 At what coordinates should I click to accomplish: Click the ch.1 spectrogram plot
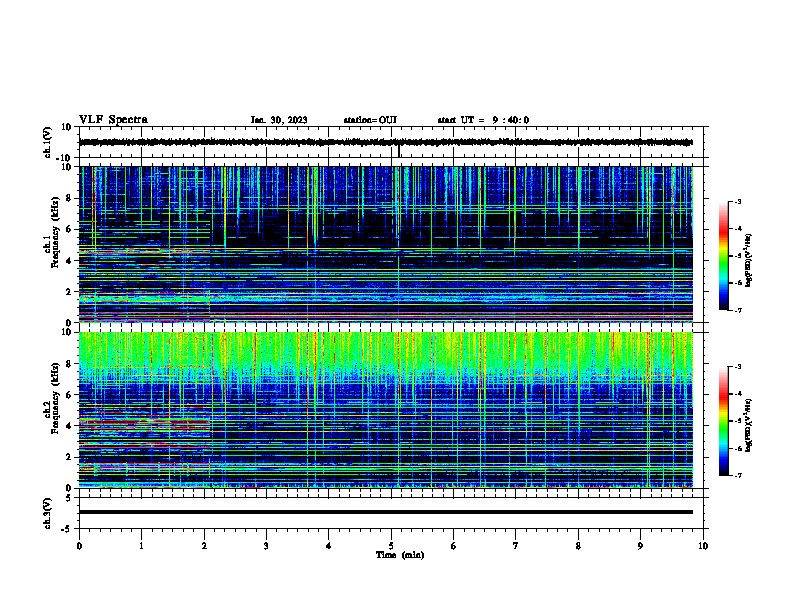coord(386,244)
